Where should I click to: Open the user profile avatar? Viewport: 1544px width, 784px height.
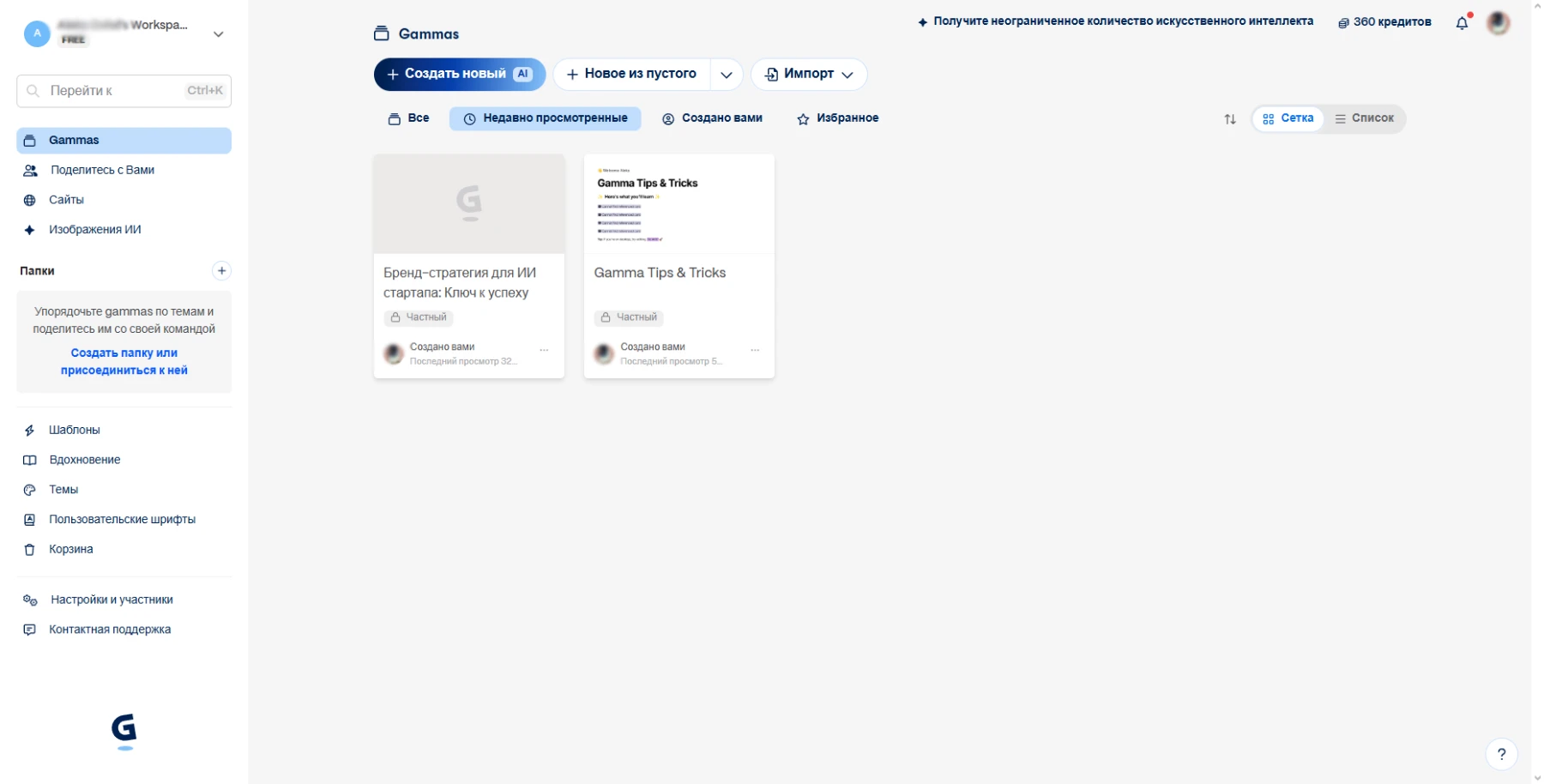pos(1499,23)
